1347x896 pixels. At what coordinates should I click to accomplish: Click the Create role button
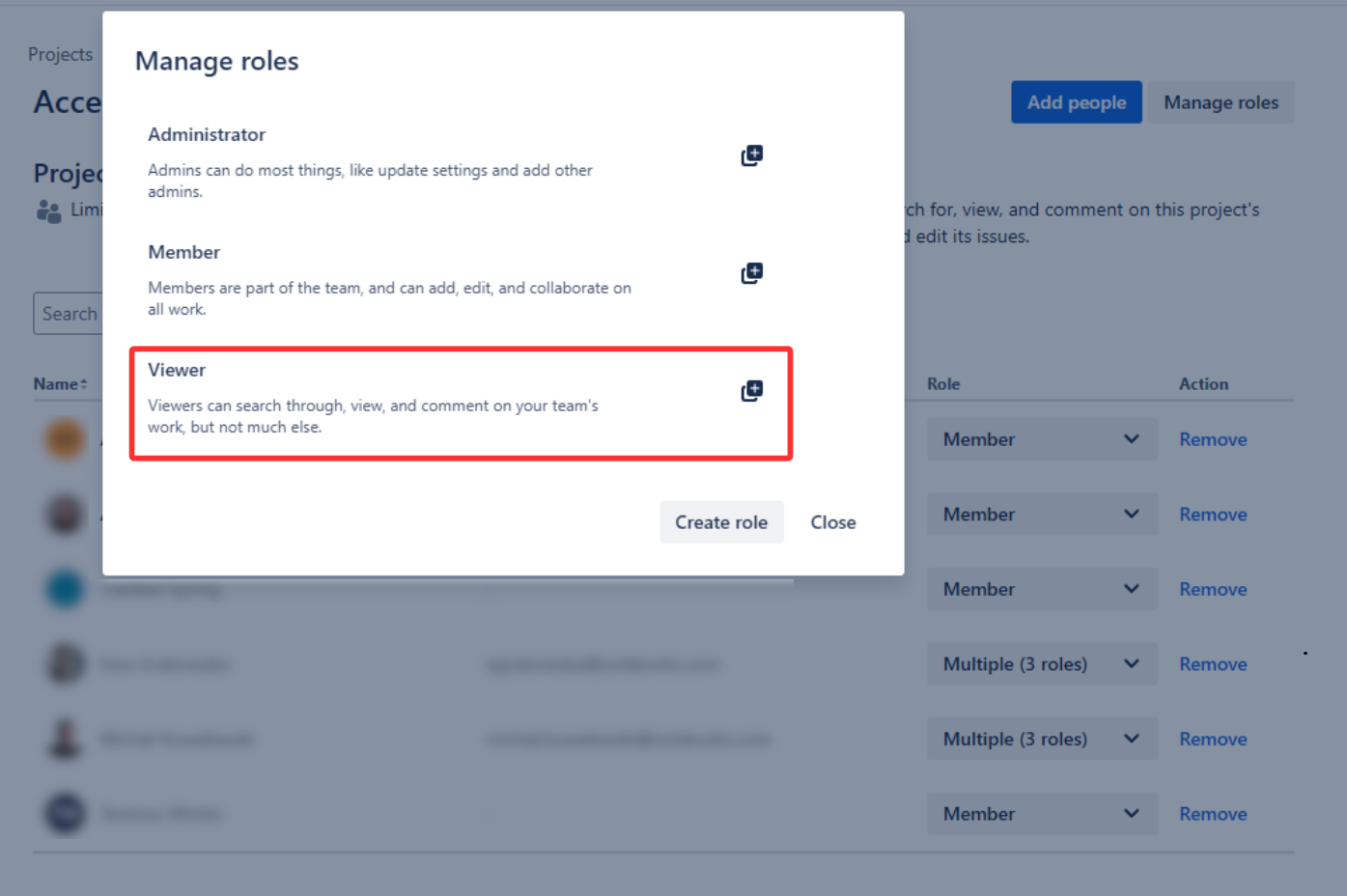tap(721, 522)
